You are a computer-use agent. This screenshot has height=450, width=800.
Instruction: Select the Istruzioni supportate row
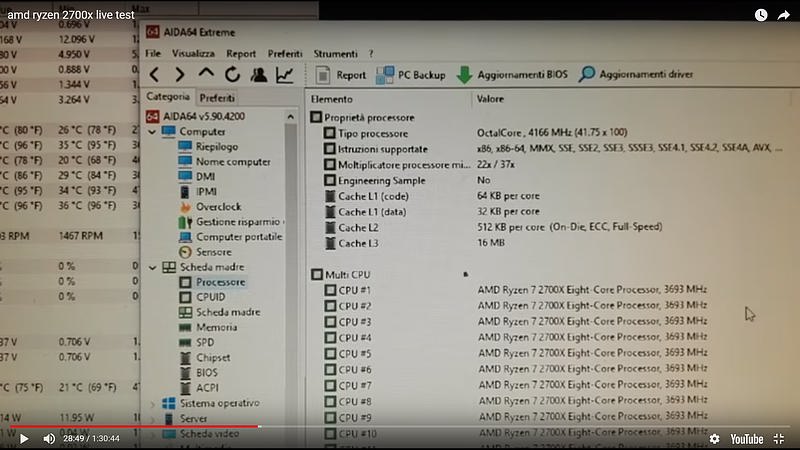click(553, 149)
